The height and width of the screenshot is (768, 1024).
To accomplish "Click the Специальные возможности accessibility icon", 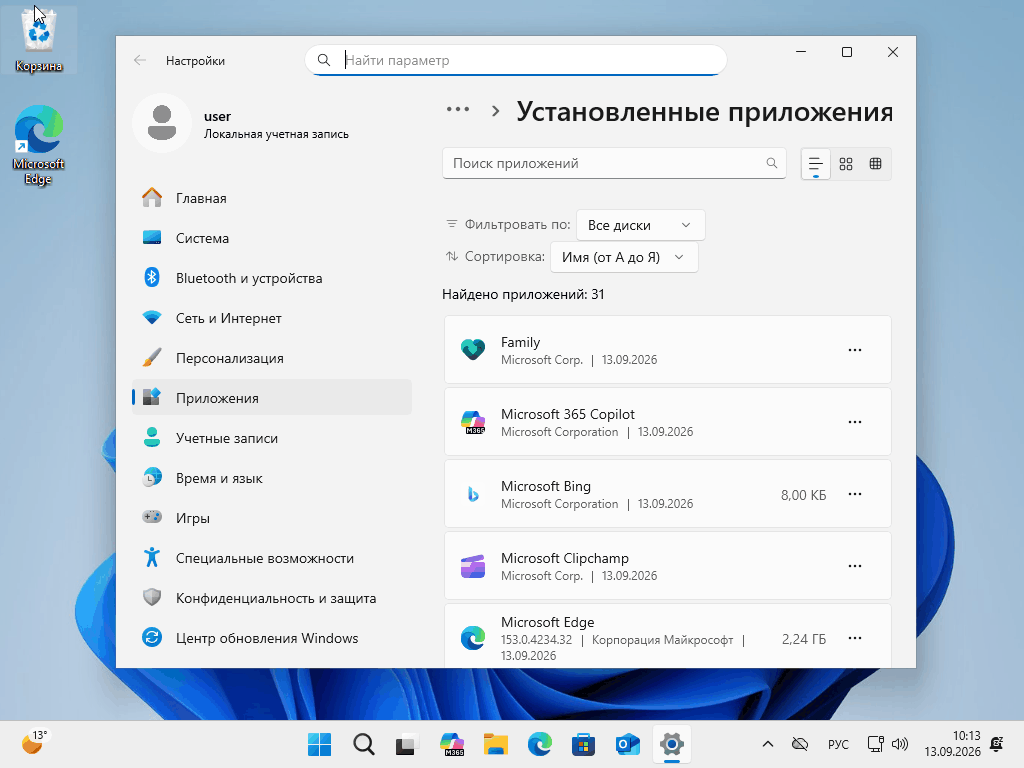I will click(152, 557).
